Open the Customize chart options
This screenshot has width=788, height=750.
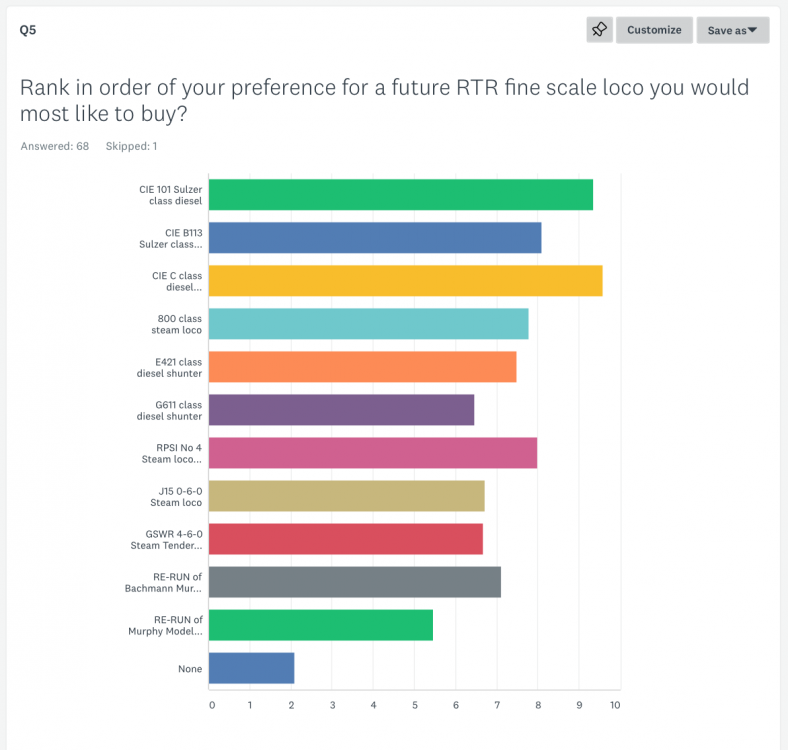(x=654, y=30)
